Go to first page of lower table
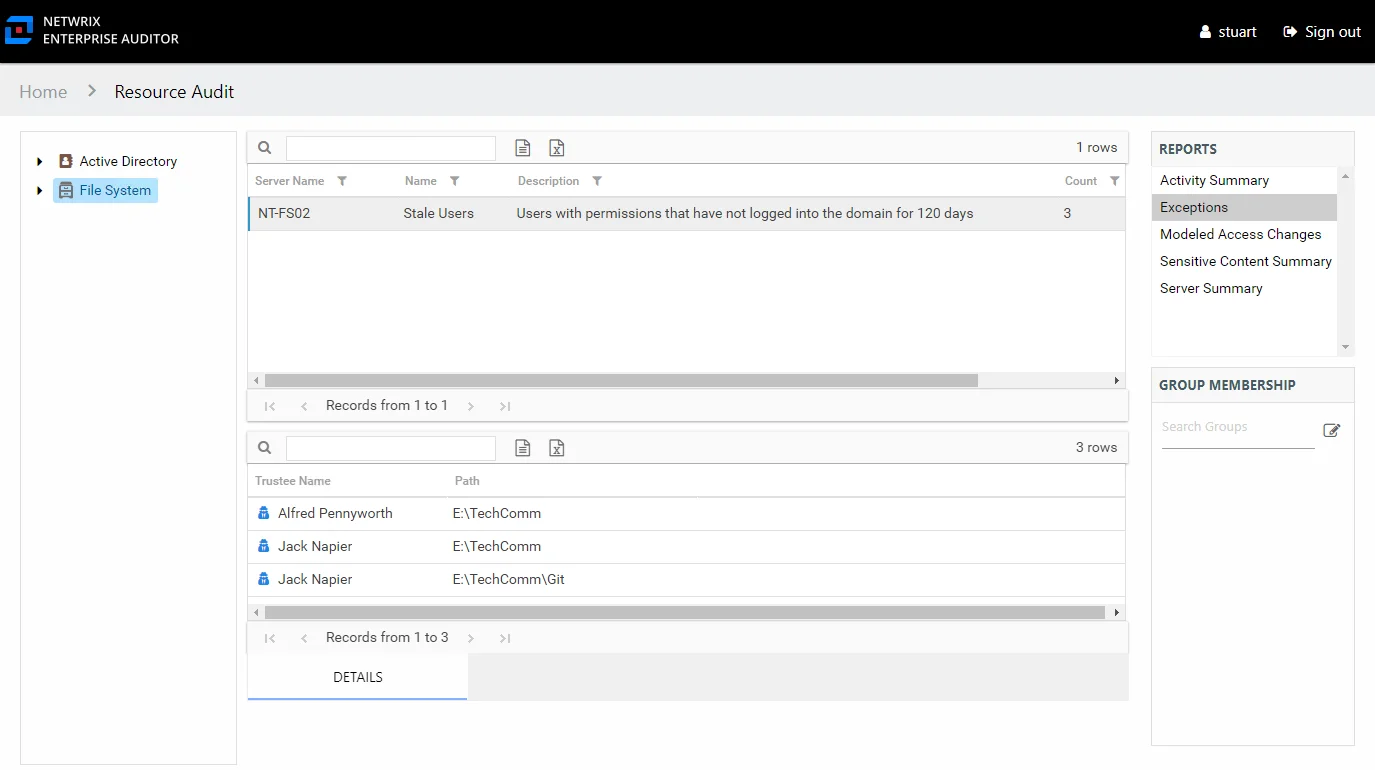This screenshot has height=770, width=1375. [x=269, y=638]
